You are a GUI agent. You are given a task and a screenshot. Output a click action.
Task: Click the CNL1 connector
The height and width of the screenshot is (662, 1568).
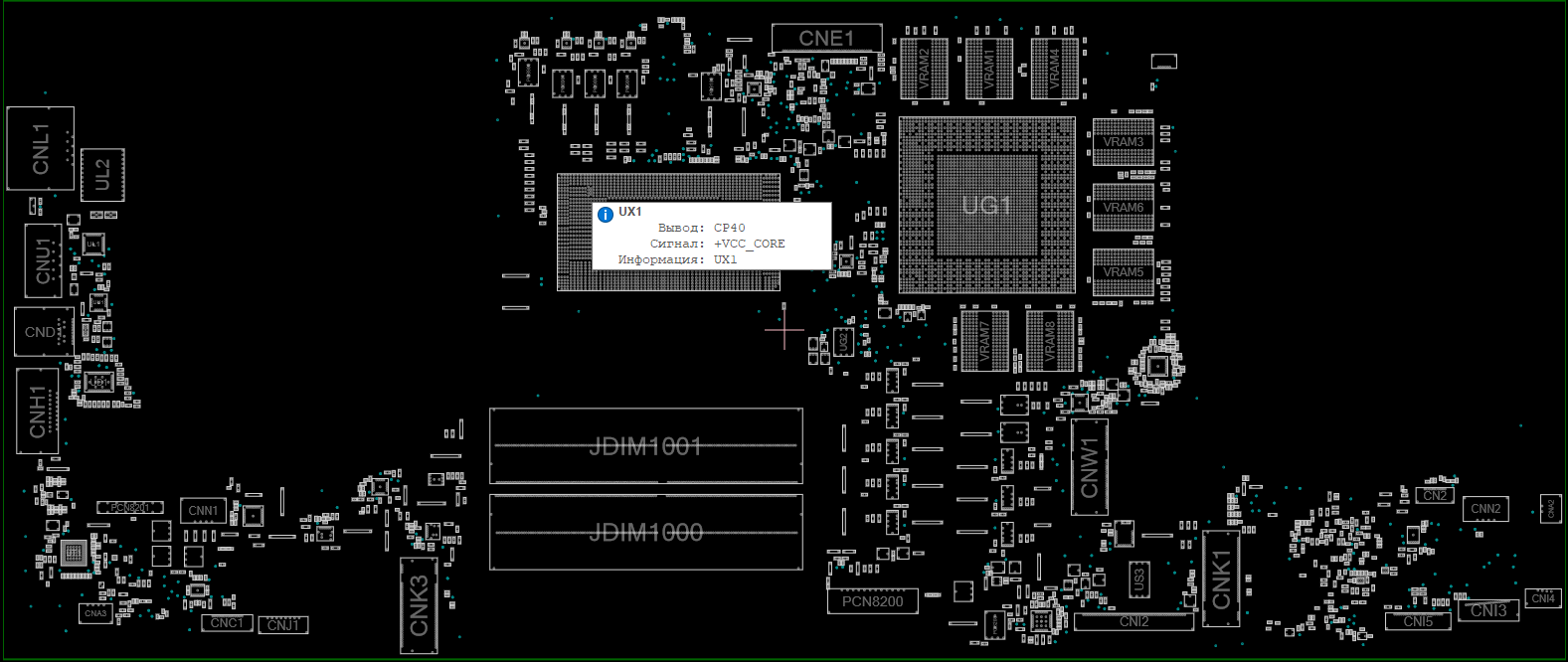[x=41, y=148]
